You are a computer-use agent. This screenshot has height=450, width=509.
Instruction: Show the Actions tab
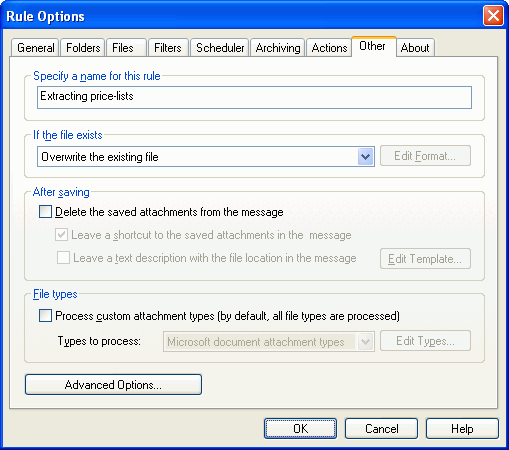tap(329, 48)
